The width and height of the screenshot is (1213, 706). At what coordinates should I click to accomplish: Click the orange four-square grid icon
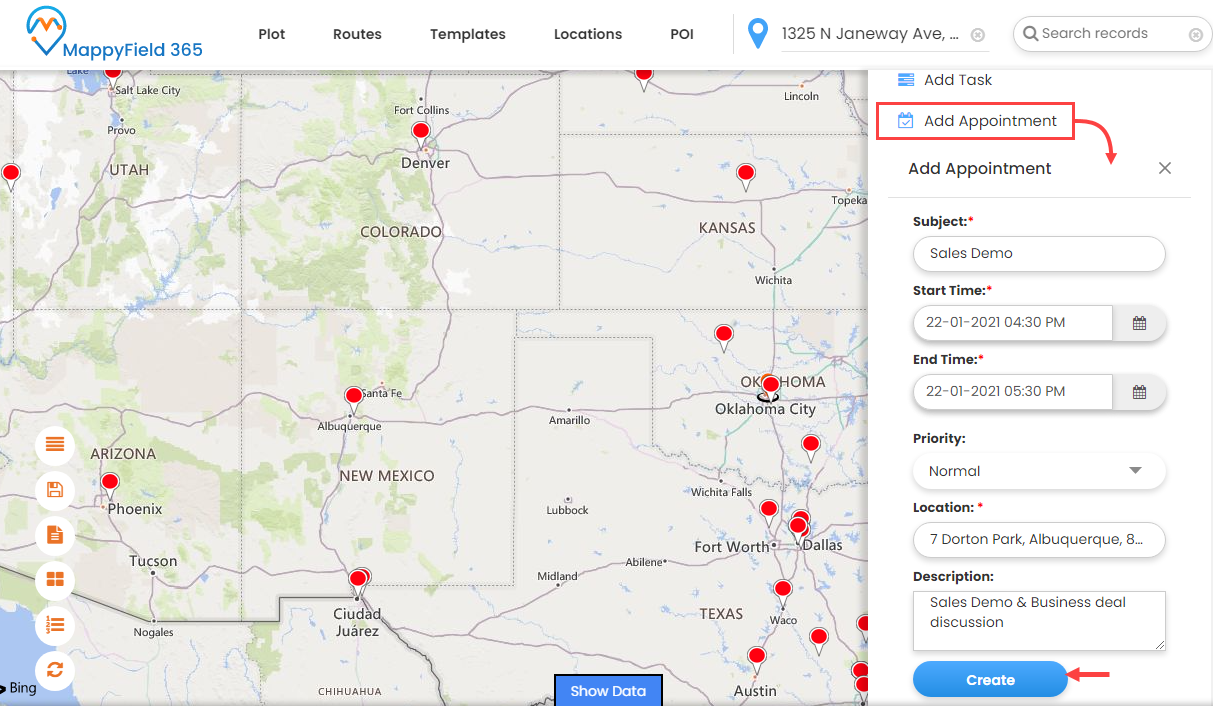(55, 580)
